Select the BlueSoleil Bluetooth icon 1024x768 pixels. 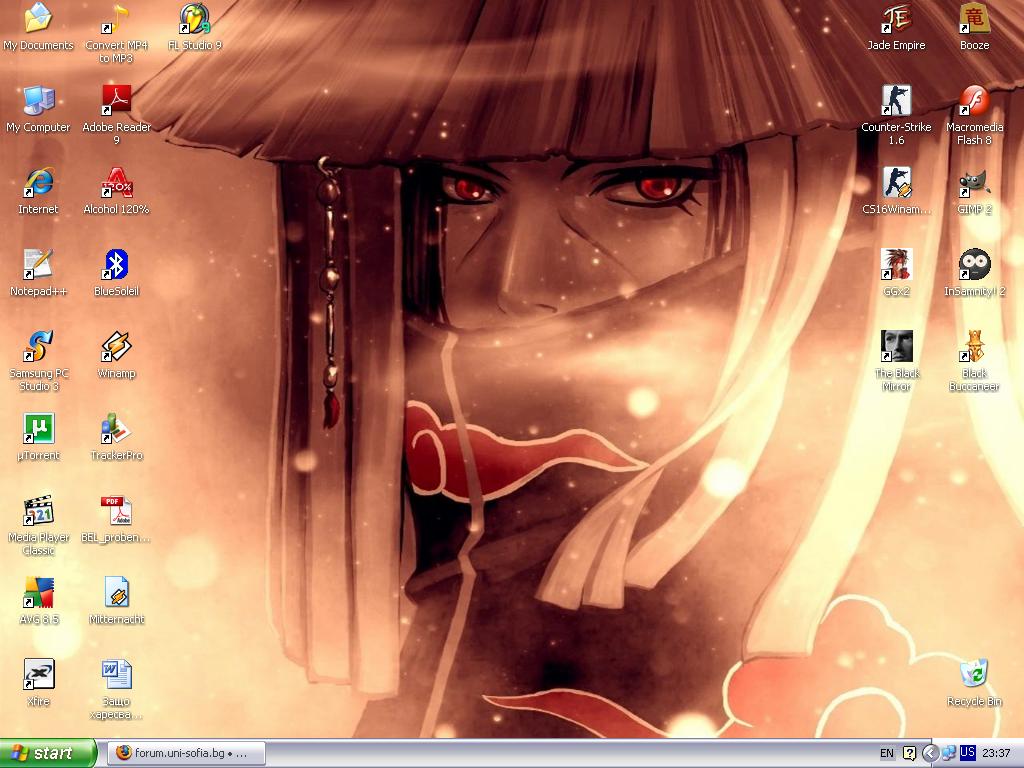(x=116, y=265)
